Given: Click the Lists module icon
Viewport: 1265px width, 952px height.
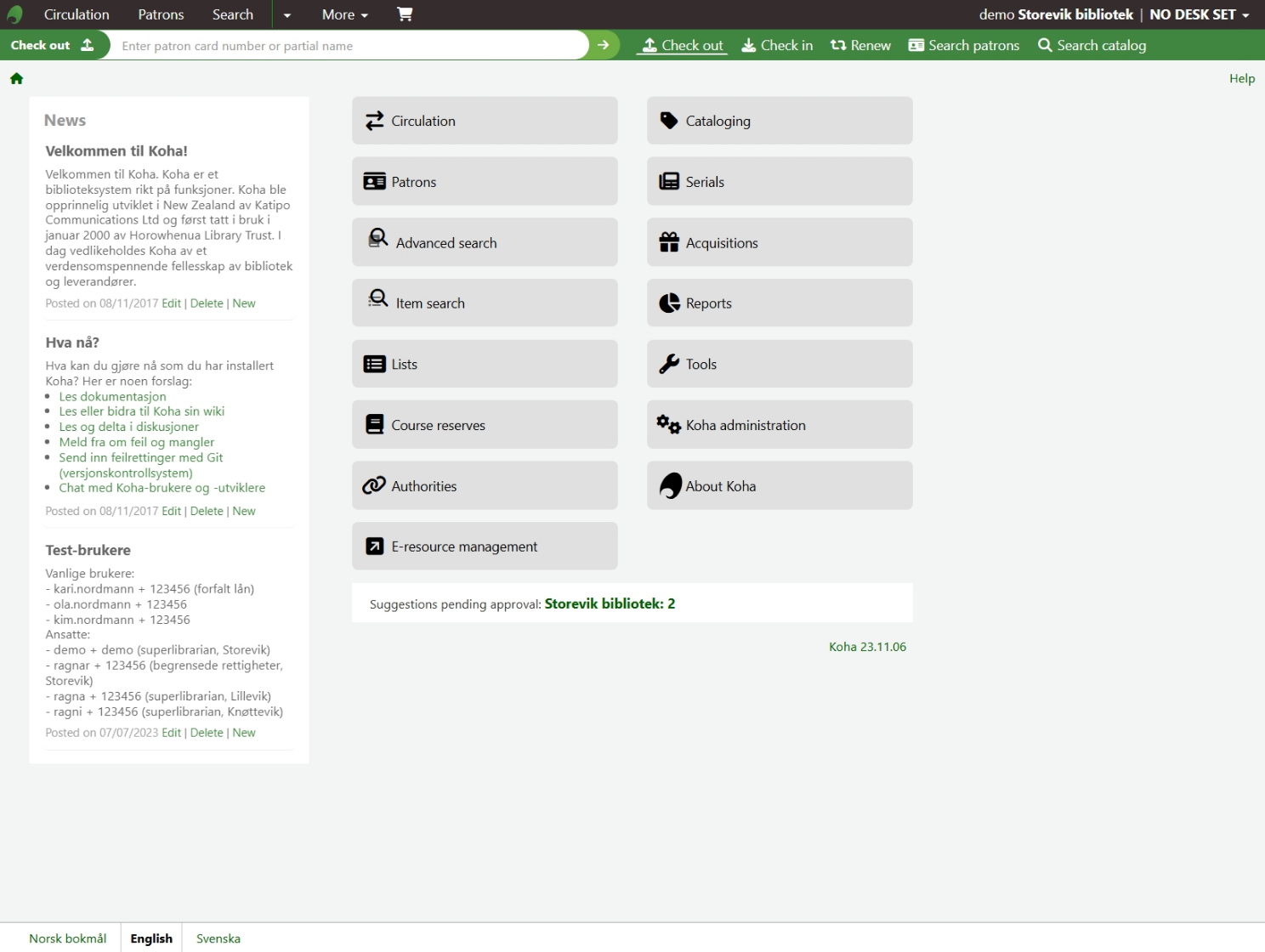Looking at the screenshot, I should click(375, 364).
